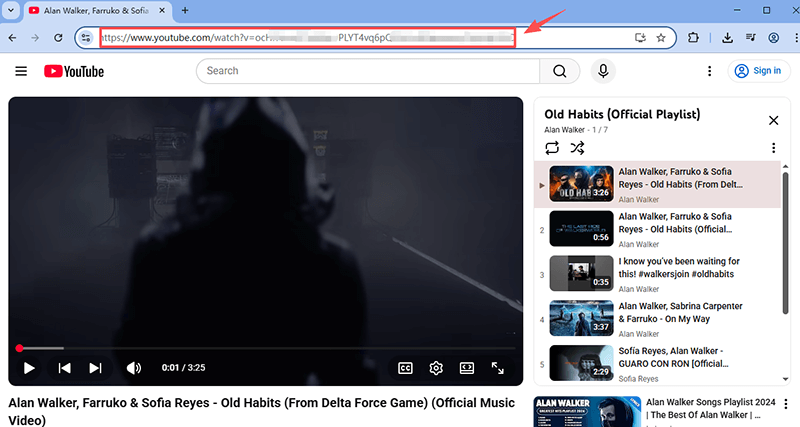
Task: Click the Search text field
Action: point(368,71)
